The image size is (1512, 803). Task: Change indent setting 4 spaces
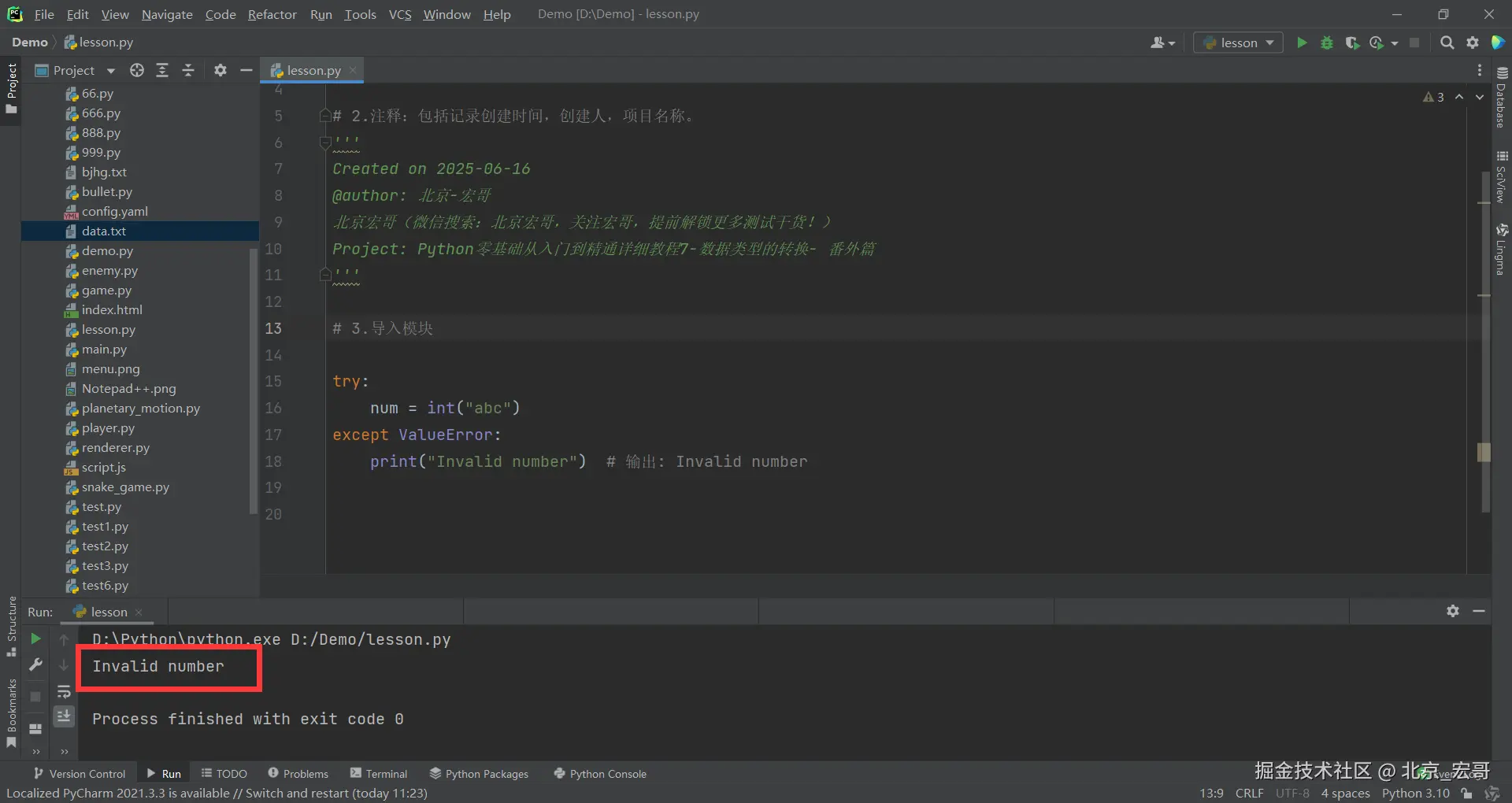1345,793
